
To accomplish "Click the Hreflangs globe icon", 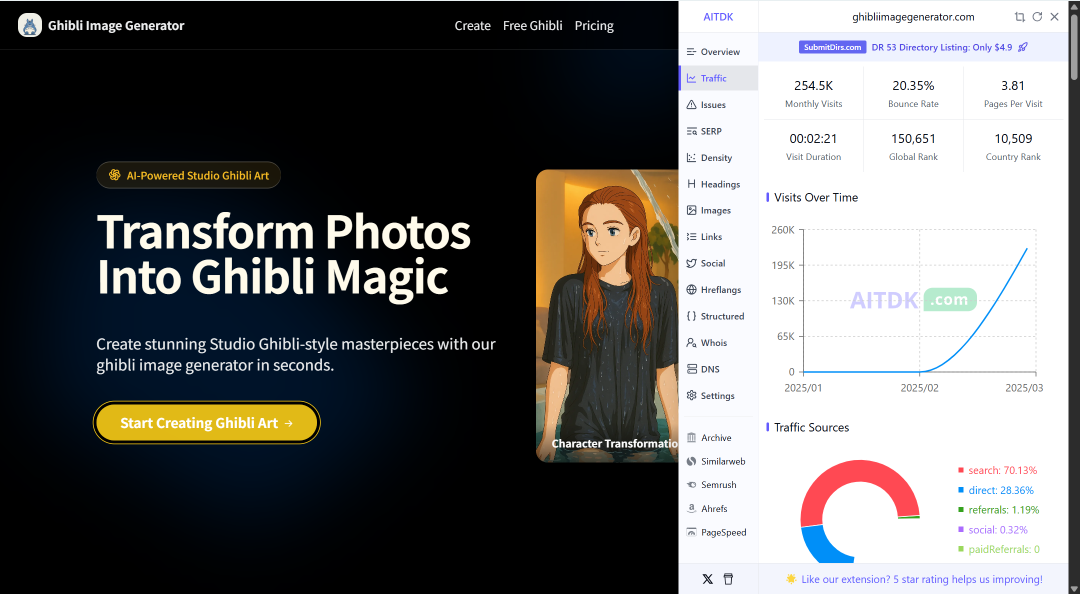I will click(x=692, y=289).
